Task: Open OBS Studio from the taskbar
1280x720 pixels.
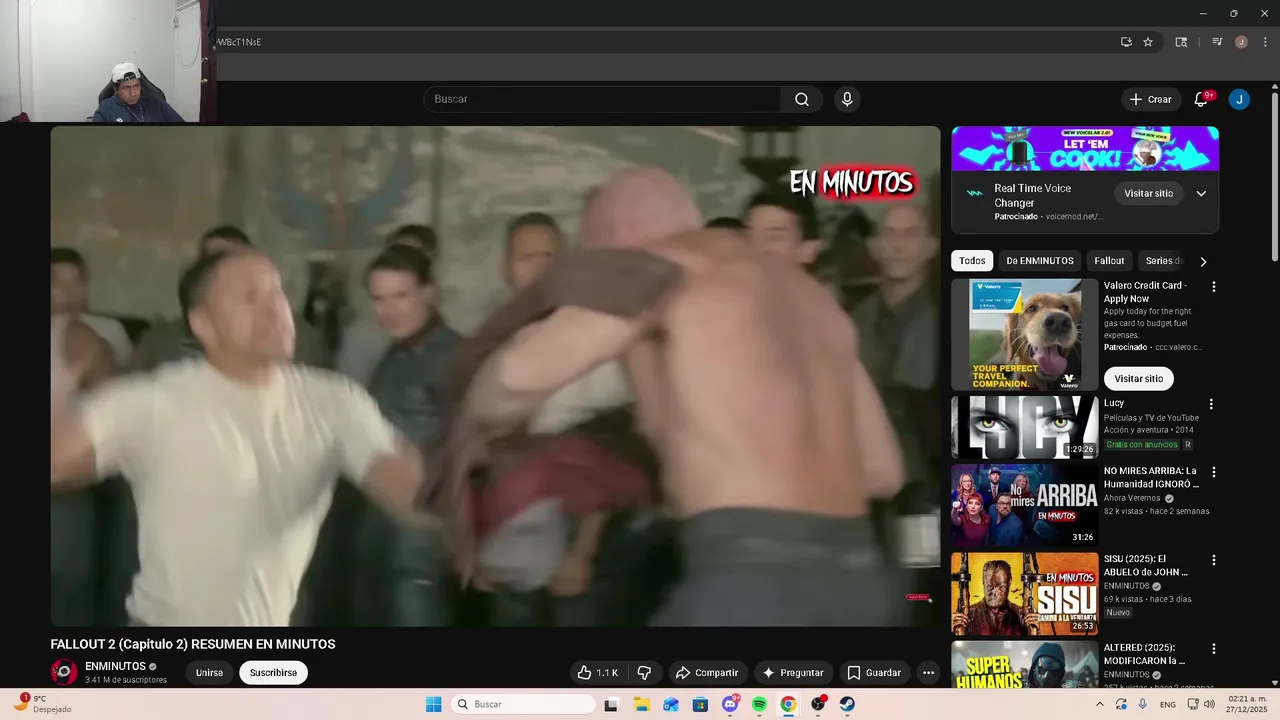Action: pos(818,704)
